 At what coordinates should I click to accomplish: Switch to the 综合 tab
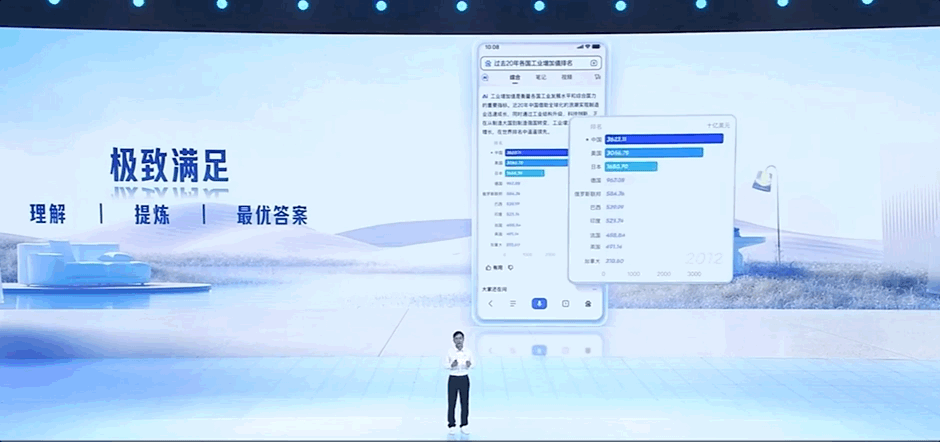click(515, 77)
